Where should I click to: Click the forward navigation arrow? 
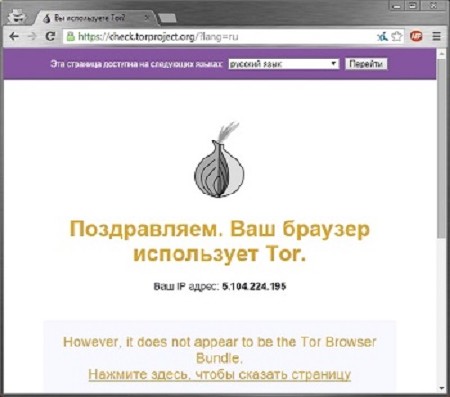click(32, 36)
